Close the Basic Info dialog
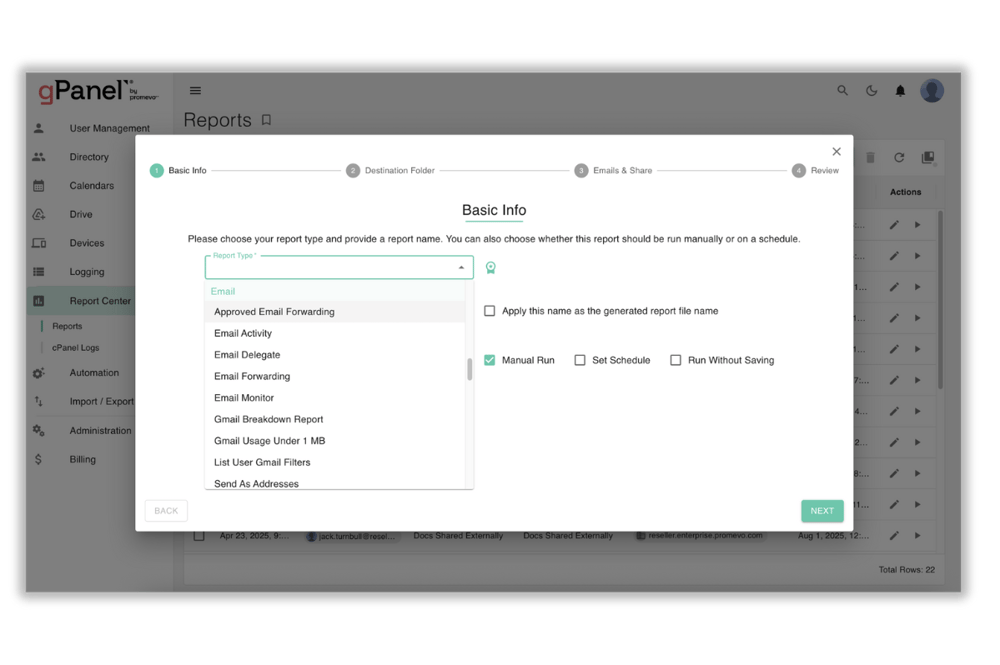The image size is (1000, 665). 836,151
